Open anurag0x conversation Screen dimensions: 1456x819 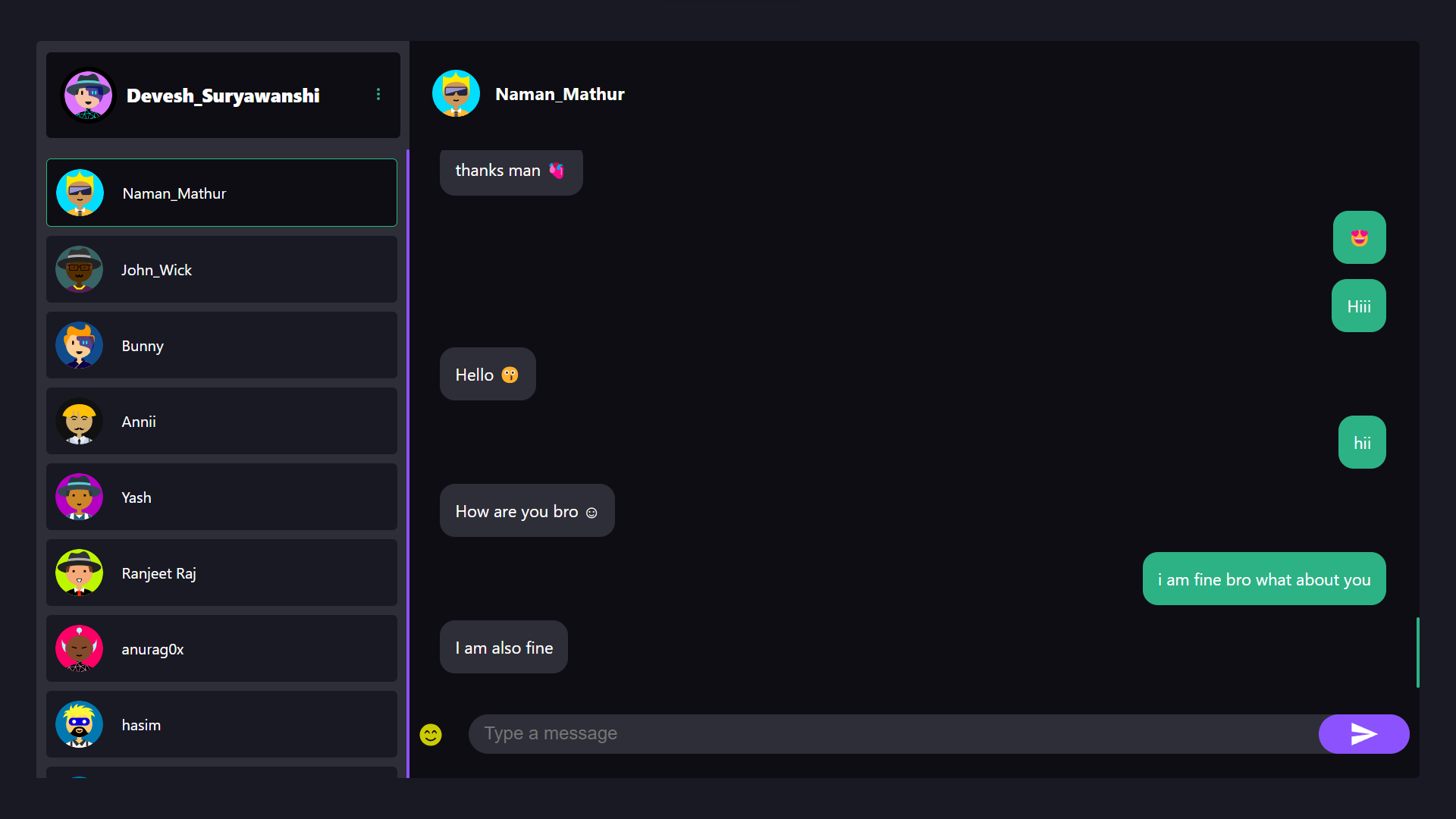[x=221, y=648]
